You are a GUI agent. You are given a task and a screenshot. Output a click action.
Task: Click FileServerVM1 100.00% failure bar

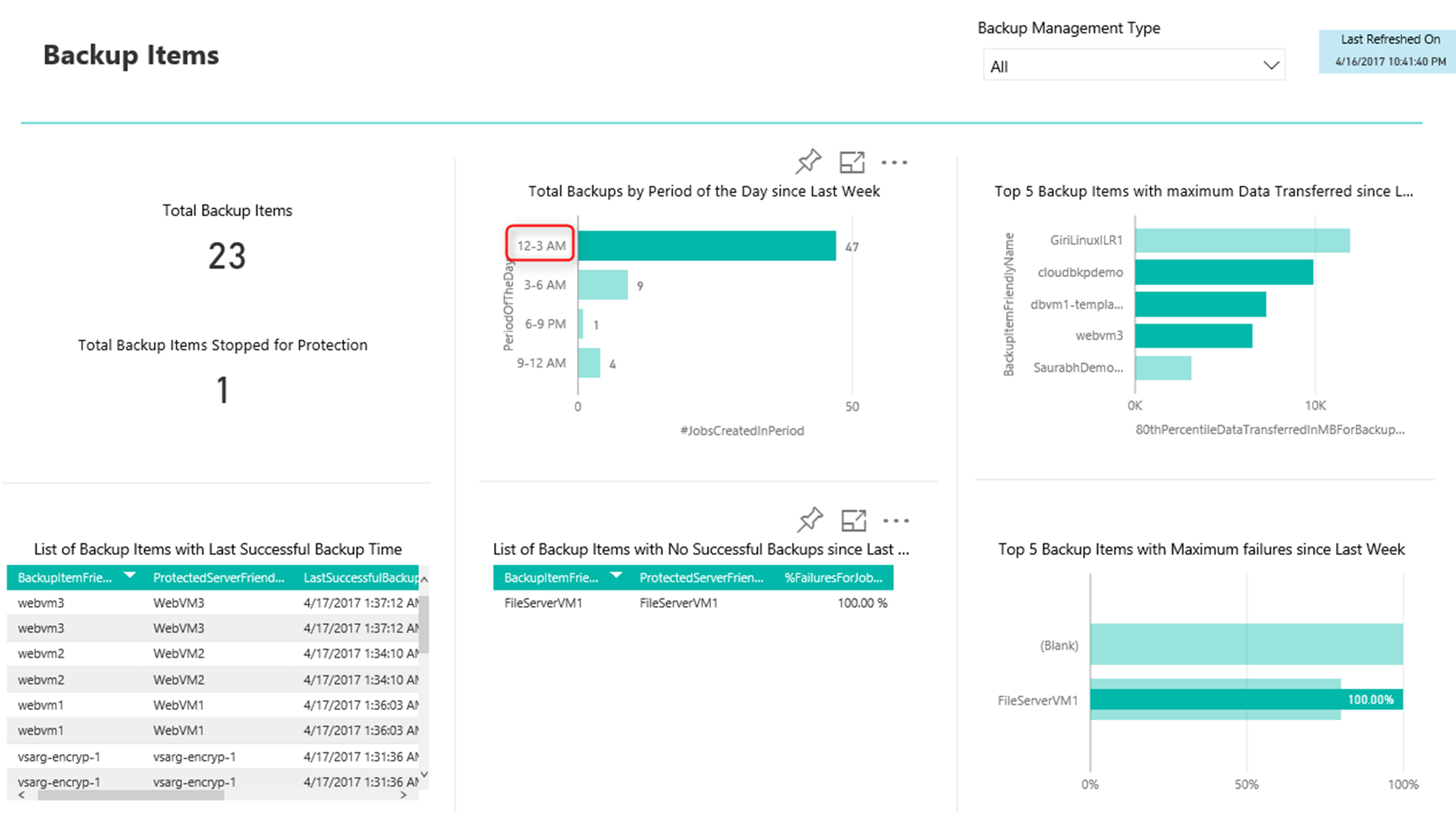coord(1246,699)
